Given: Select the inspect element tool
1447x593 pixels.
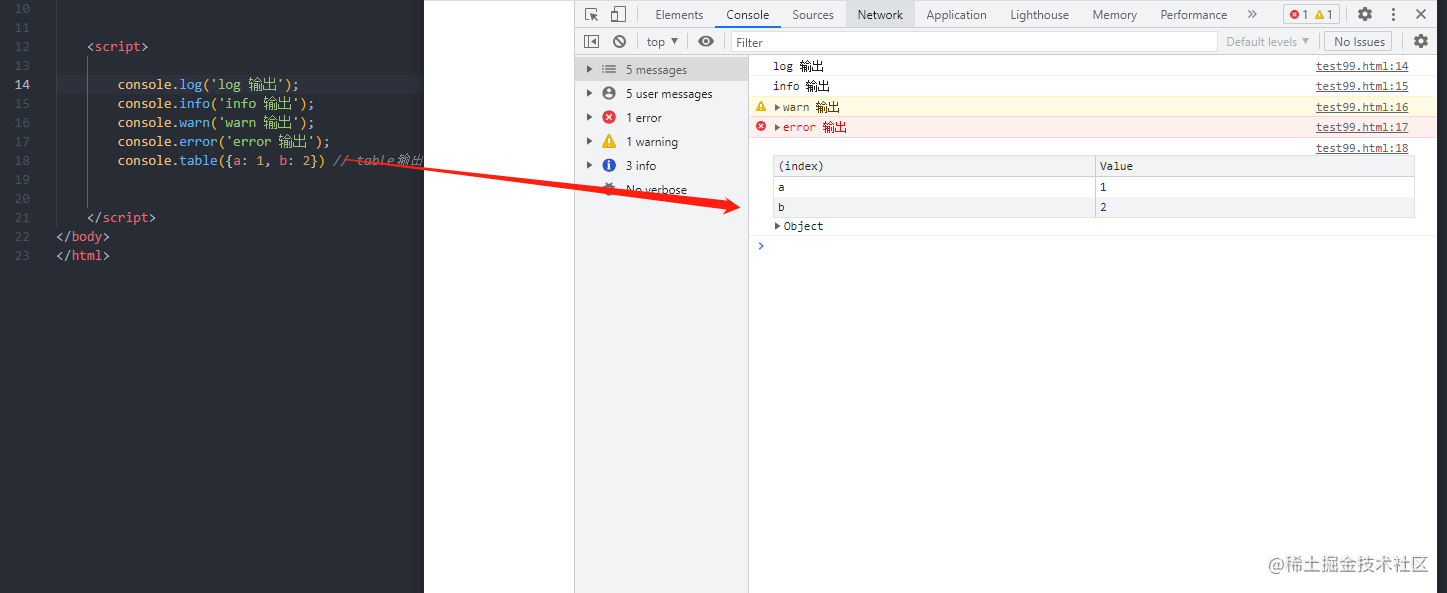Looking at the screenshot, I should click(x=590, y=14).
